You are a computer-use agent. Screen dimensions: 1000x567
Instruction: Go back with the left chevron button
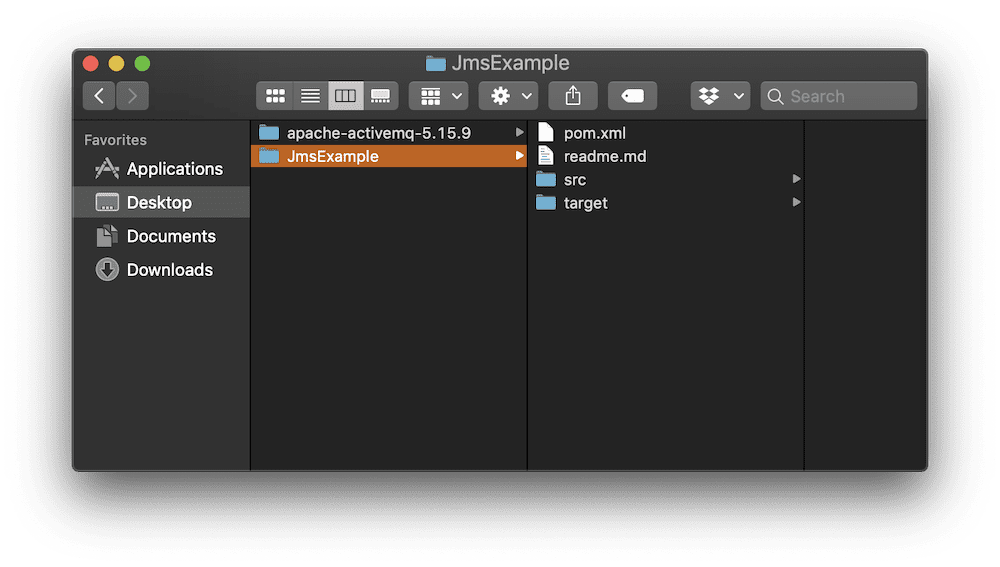tap(99, 96)
